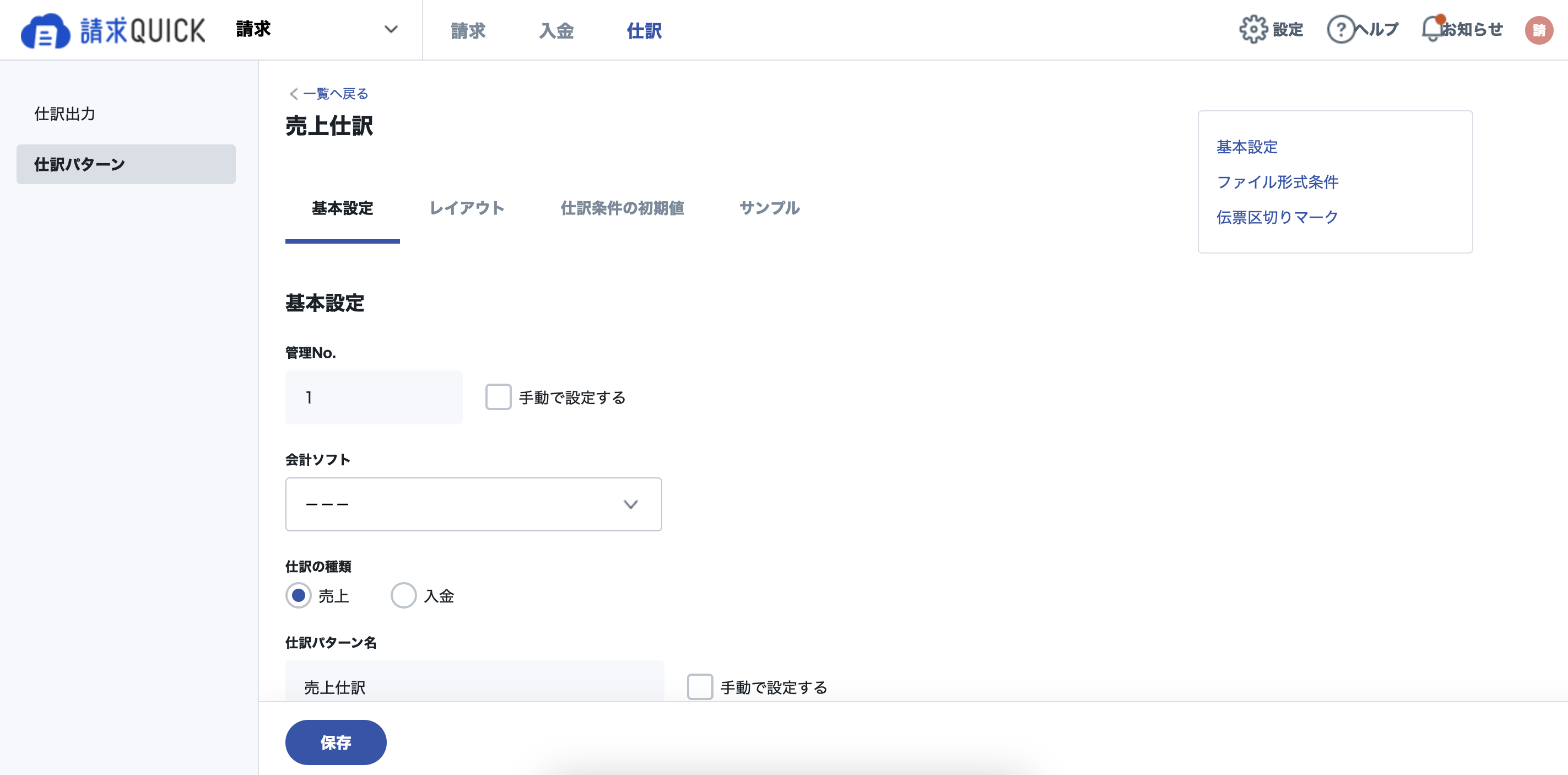
Task: Jump to ファイル形式条件 section link
Action: pos(1277,182)
